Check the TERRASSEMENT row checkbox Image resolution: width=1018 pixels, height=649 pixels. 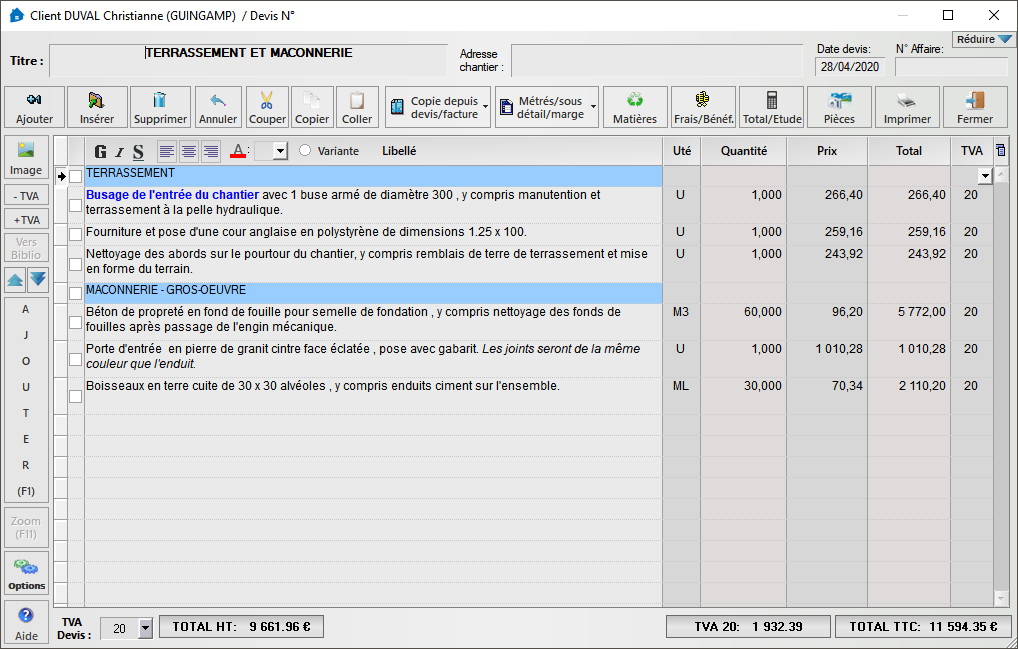tap(76, 176)
